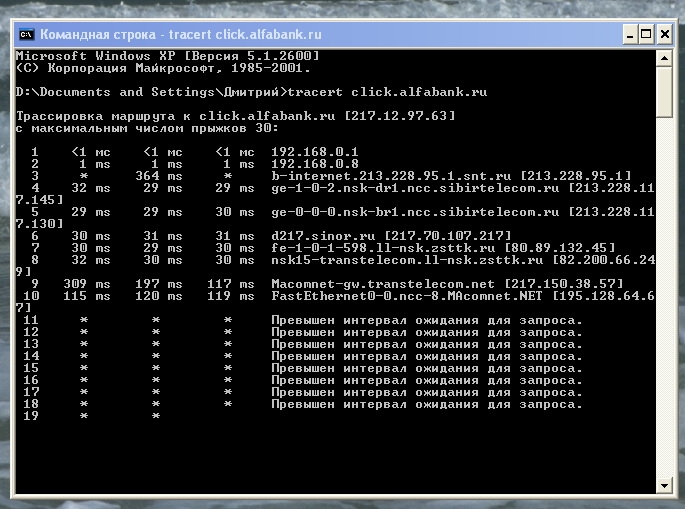Click the '364 ms' value in hop 3
685x509 pixels.
click(159, 176)
